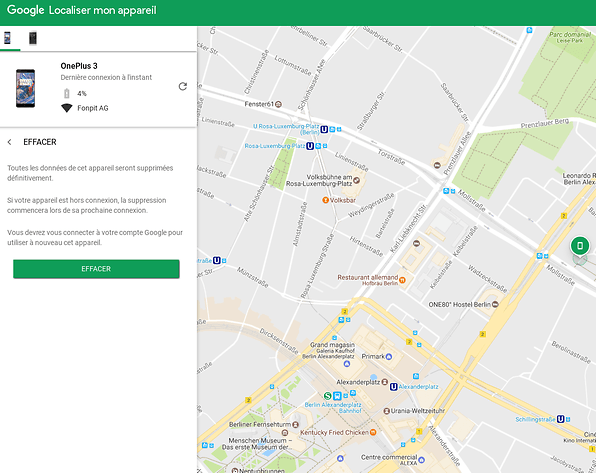This screenshot has height=473, width=596.
Task: Click the Berlin Alexanderplatz S-Bahn icon
Action: [x=328, y=396]
